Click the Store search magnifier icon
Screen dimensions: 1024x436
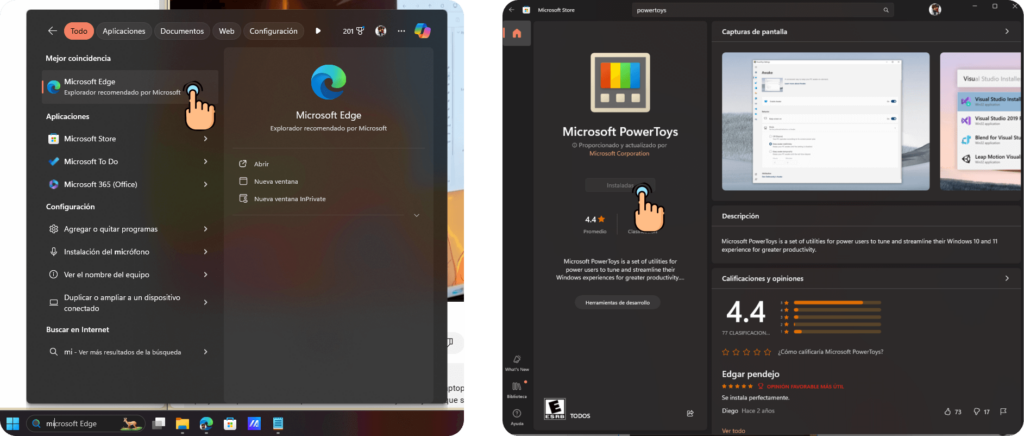pos(886,10)
